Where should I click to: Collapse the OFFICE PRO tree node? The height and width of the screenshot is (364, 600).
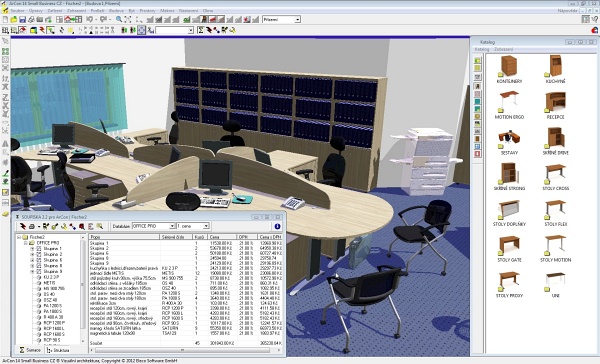[26, 243]
